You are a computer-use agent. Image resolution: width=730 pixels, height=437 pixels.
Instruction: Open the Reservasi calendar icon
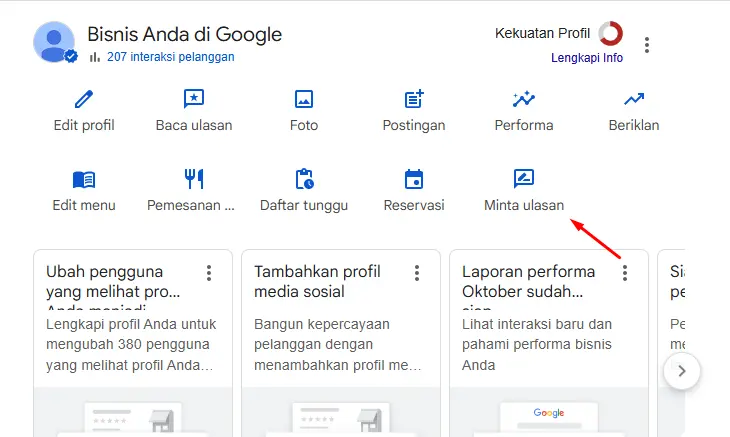(x=414, y=179)
